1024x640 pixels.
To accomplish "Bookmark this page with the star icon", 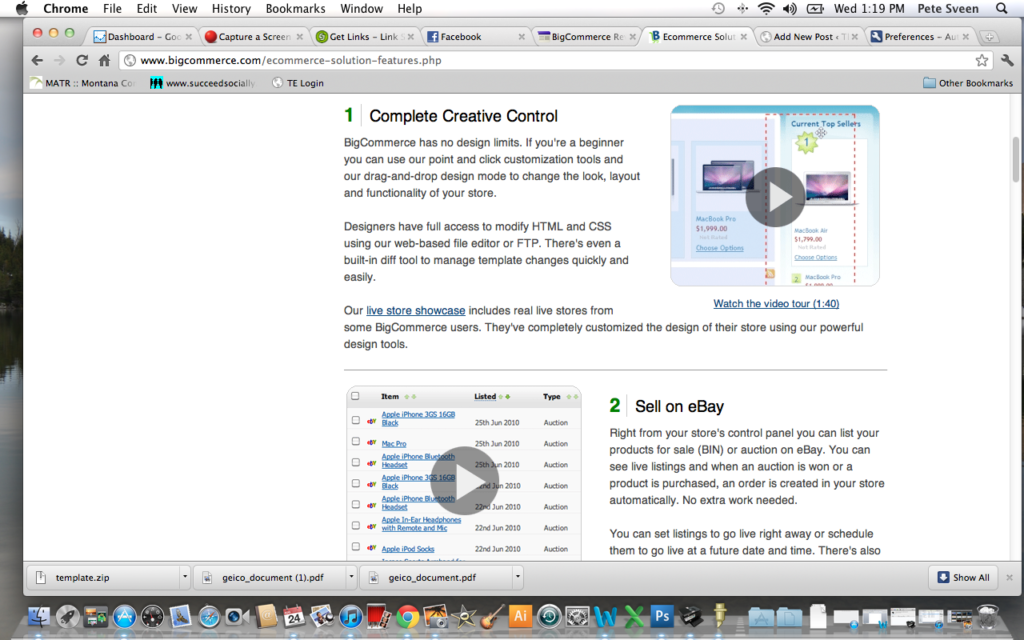I will click(982, 60).
